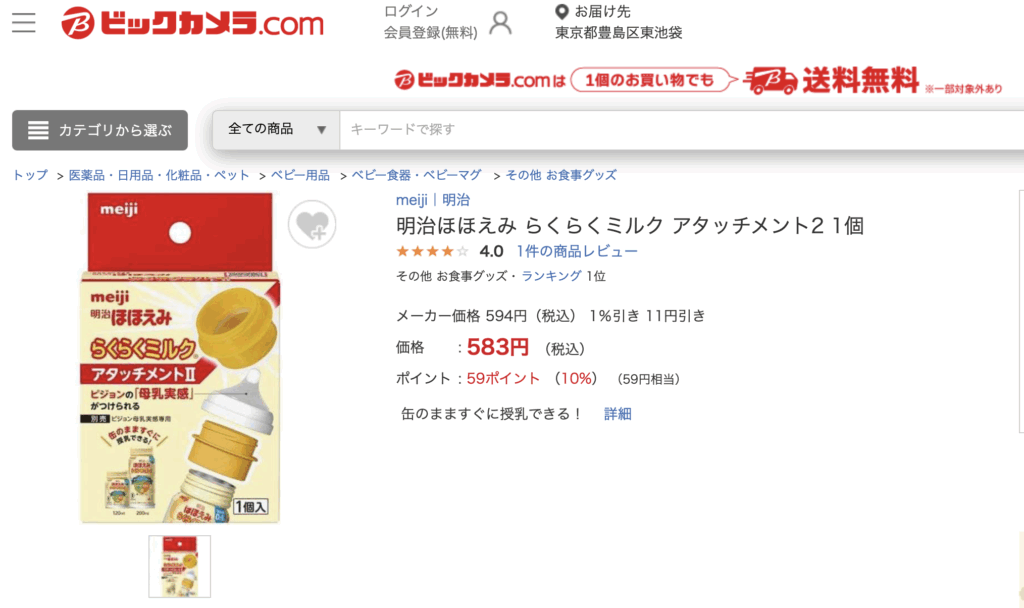The height and width of the screenshot is (608, 1024).
Task: Click the delivery location pin icon
Action: click(561, 11)
